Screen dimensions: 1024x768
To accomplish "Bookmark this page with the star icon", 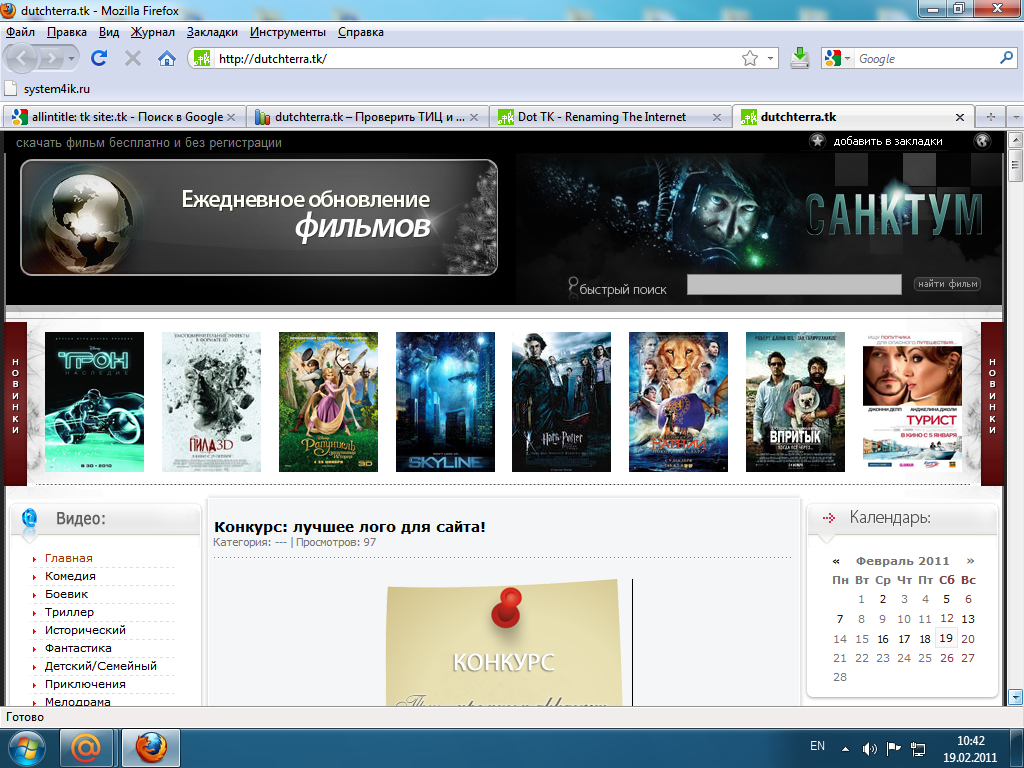I will pyautogui.click(x=750, y=59).
